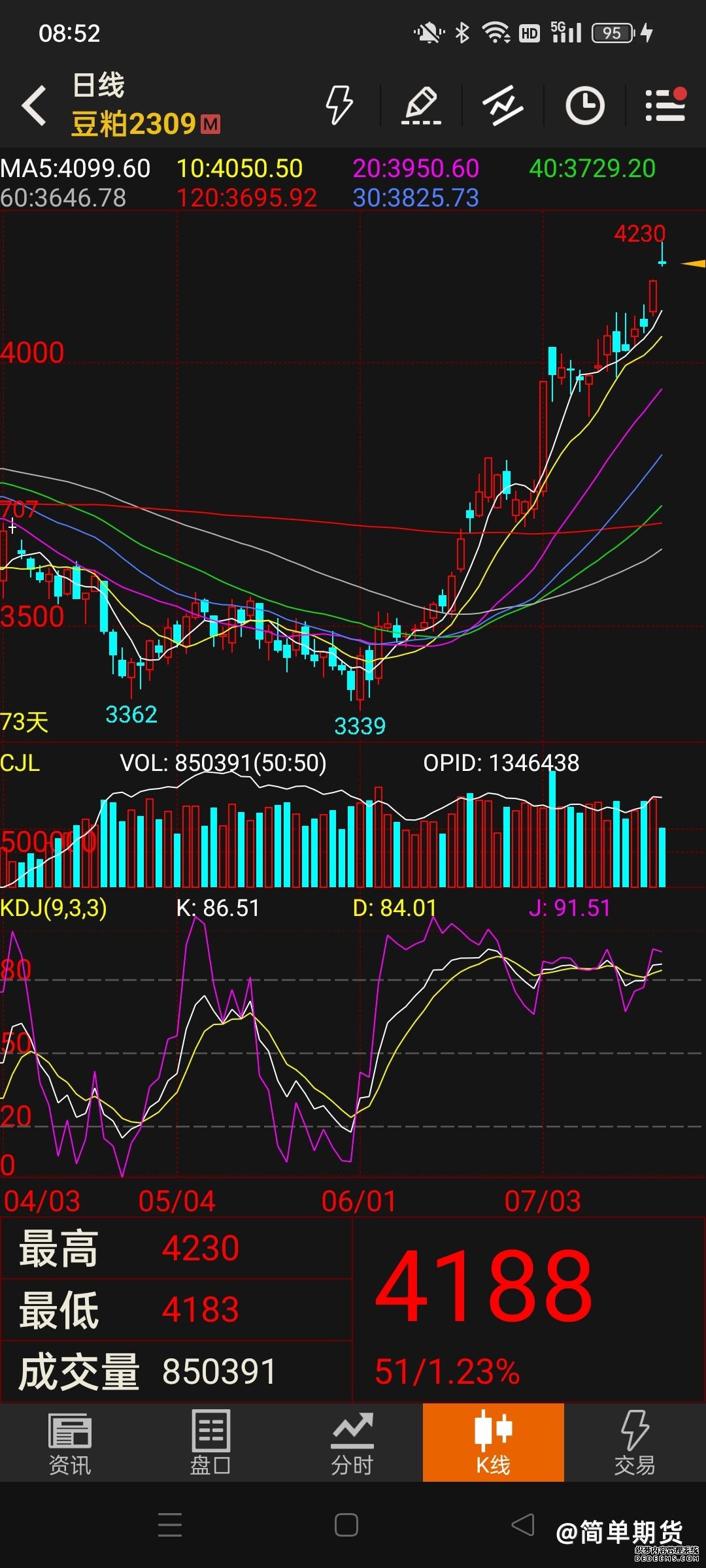Expand the 日线 period selector label

tap(98, 86)
